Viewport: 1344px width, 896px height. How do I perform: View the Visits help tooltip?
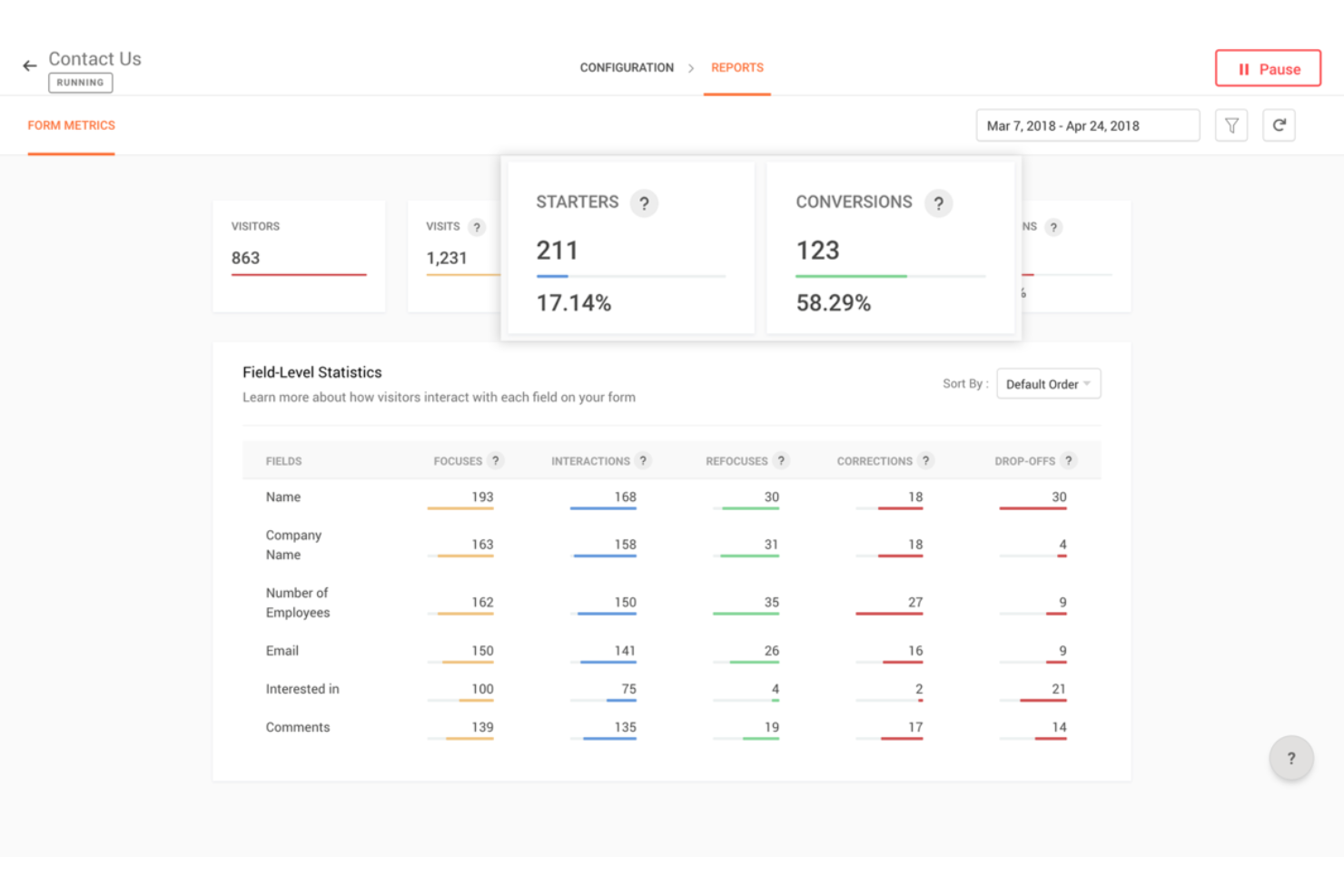pyautogui.click(x=478, y=227)
